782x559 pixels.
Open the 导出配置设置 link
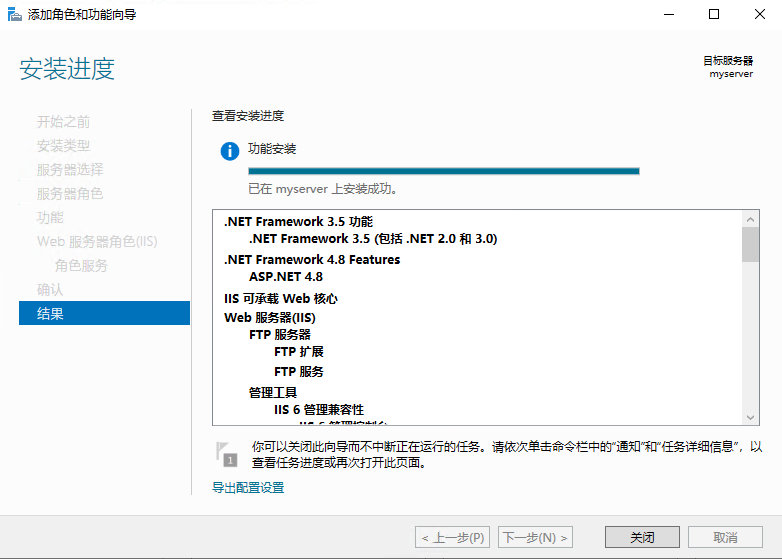tap(248, 488)
